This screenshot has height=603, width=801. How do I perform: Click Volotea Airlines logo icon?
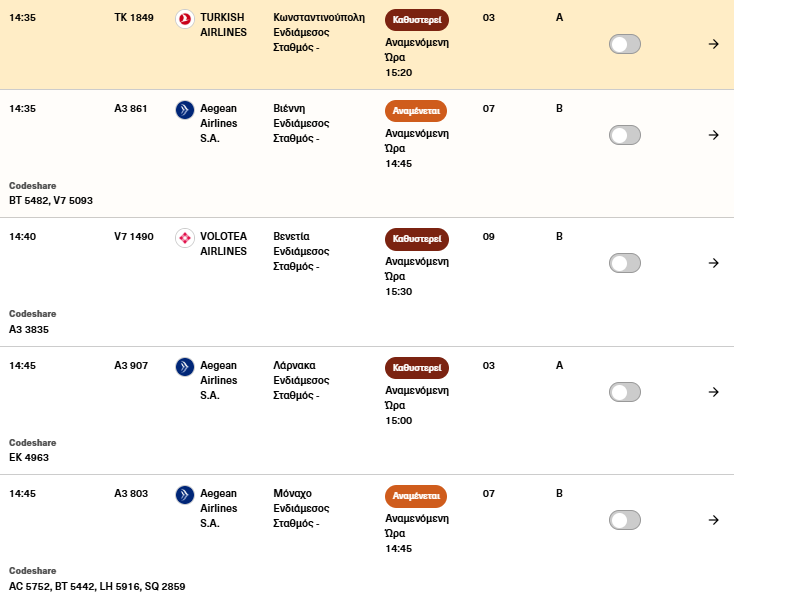[x=184, y=238]
